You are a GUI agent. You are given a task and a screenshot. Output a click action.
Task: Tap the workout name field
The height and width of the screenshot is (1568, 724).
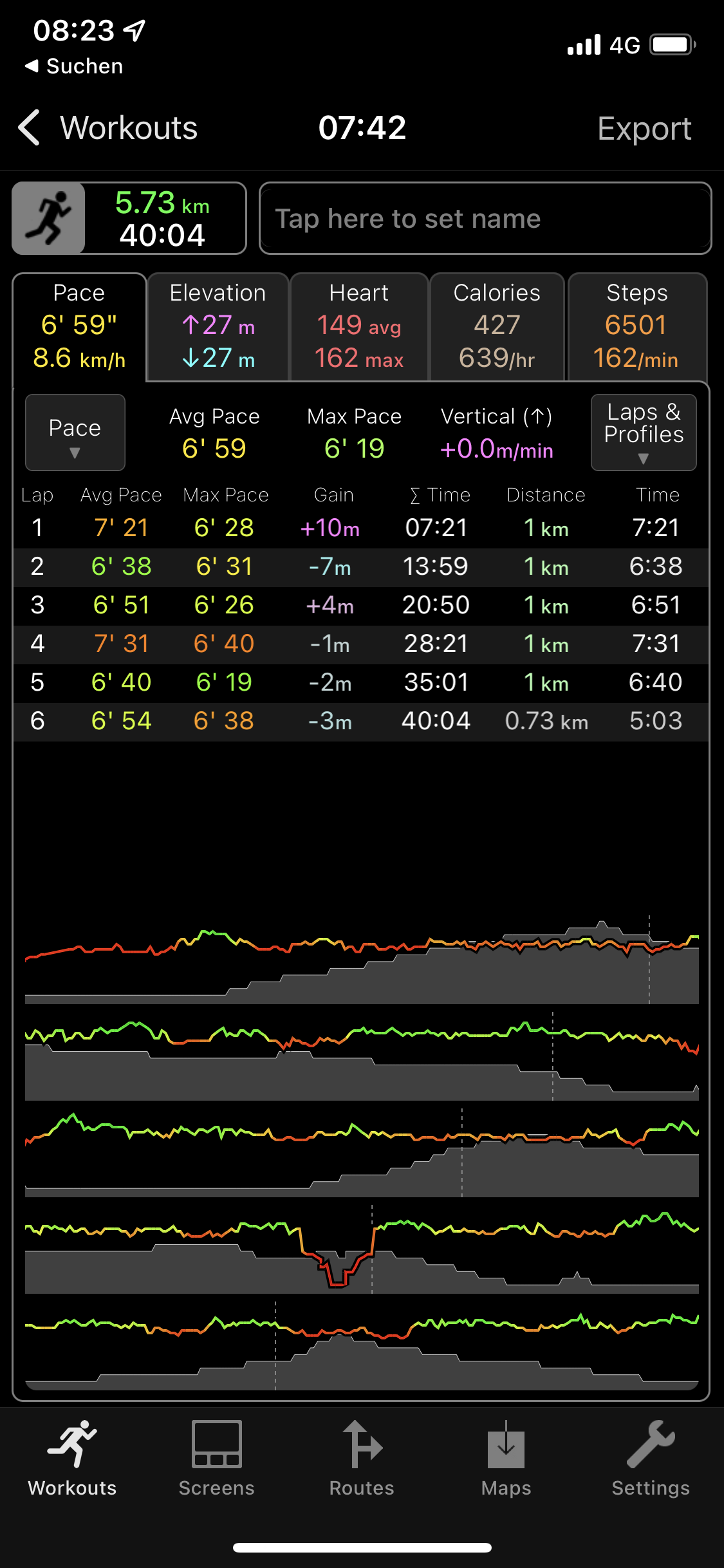(485, 219)
